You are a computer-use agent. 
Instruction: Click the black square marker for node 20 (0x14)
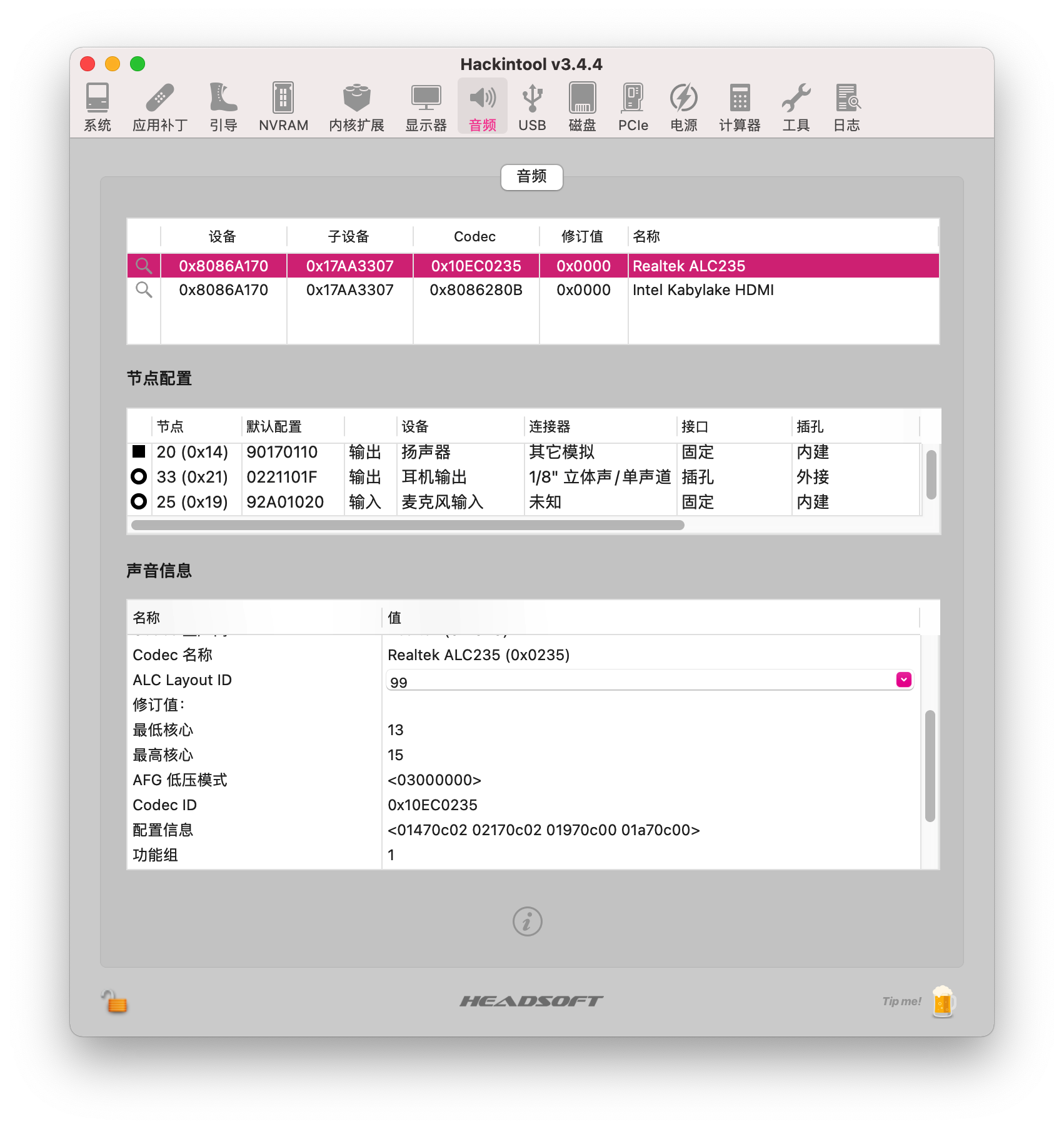pyautogui.click(x=139, y=451)
